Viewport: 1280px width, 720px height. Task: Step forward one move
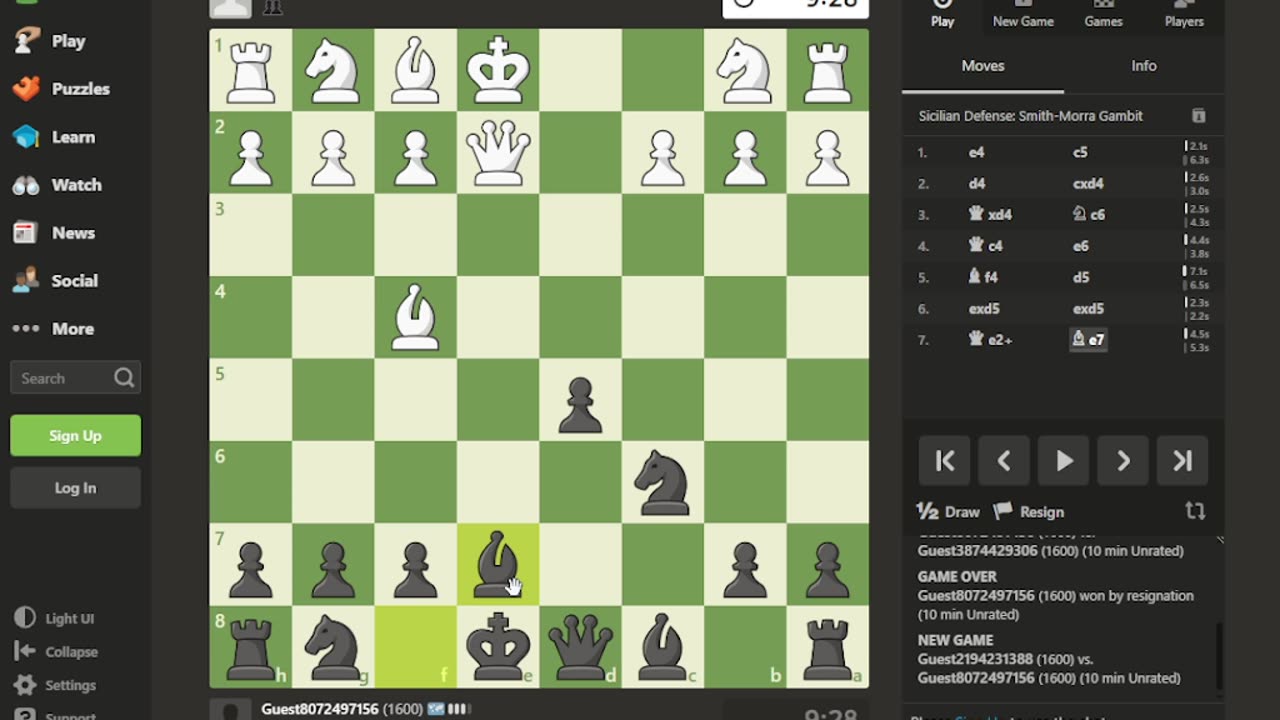[1123, 461]
